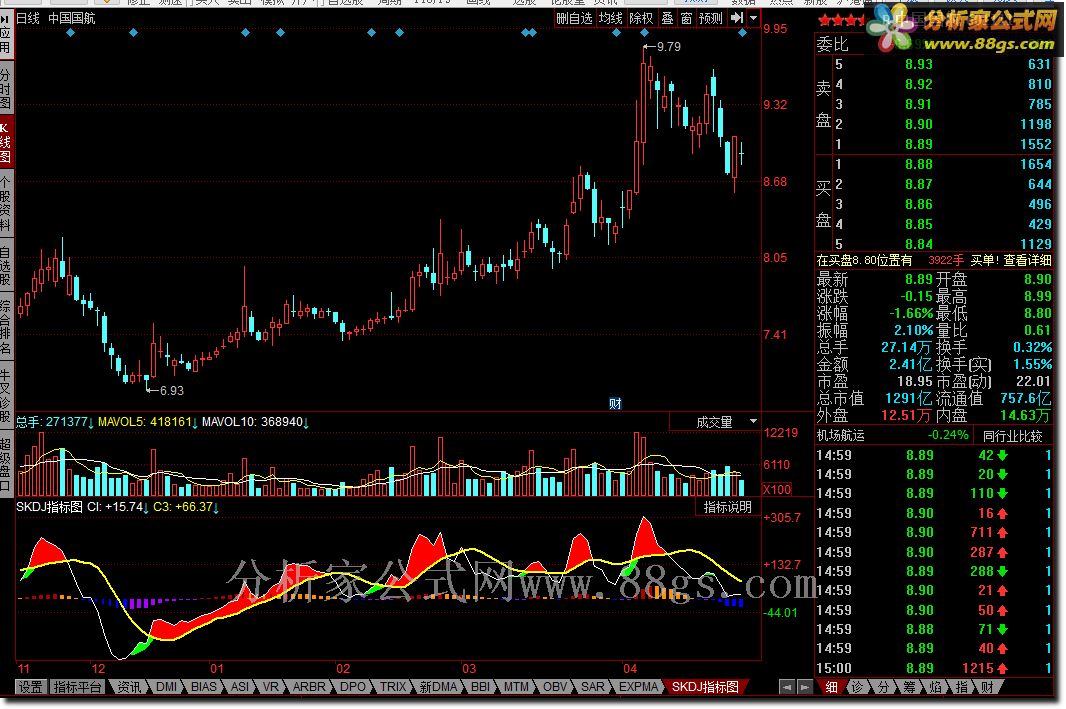Image resolution: width=1066 pixels, height=709 pixels.
Task: Switch to 新DMA indicator tab
Action: (x=439, y=687)
